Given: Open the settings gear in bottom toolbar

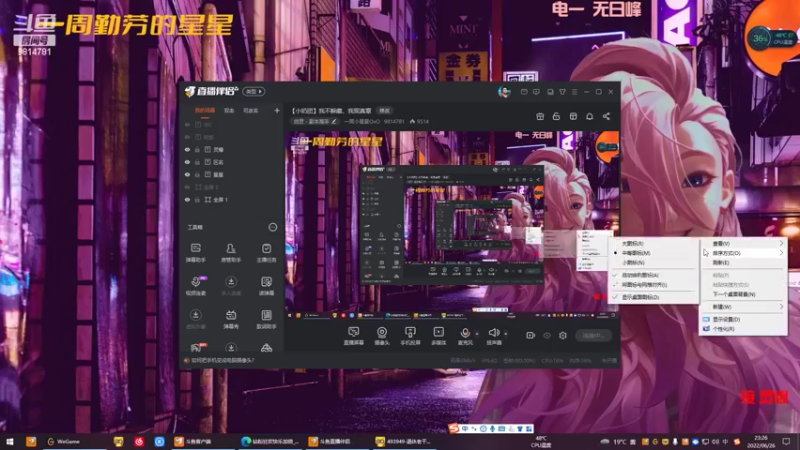Looking at the screenshot, I should [562, 335].
